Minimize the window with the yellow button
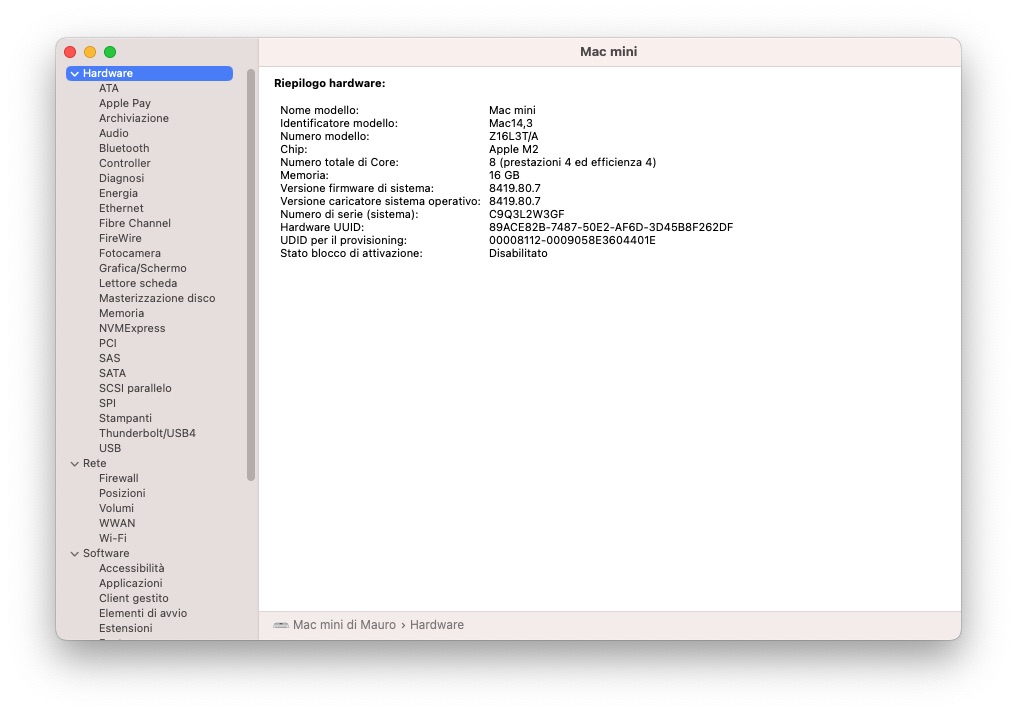This screenshot has height=714, width=1017. [x=90, y=52]
